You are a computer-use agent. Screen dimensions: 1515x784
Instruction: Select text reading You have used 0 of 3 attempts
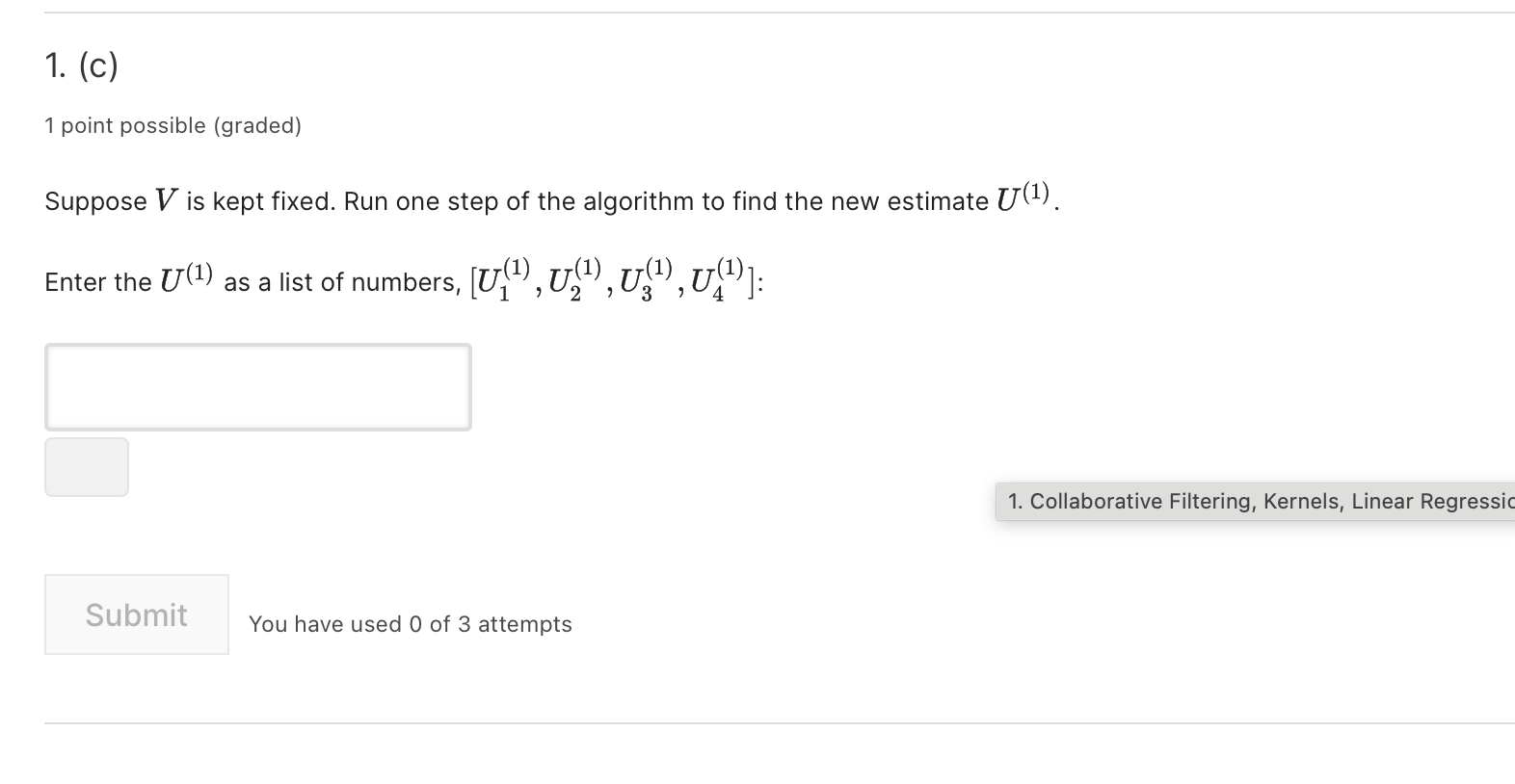click(411, 624)
